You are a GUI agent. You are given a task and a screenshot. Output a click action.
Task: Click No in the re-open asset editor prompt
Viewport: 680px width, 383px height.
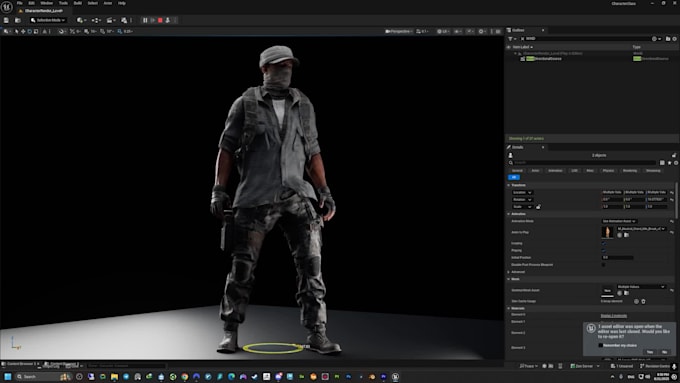(664, 352)
